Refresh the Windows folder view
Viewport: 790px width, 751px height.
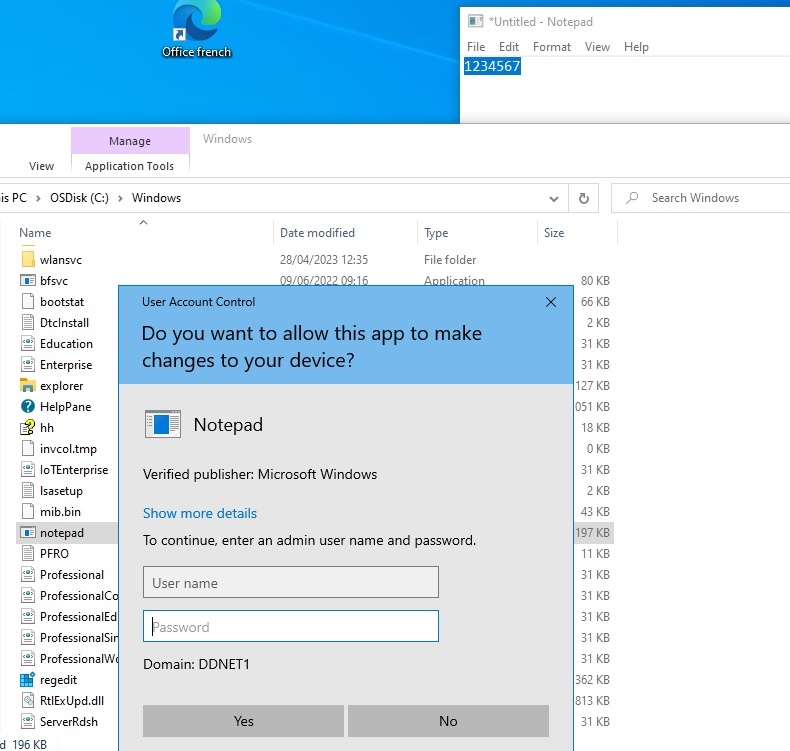point(583,198)
